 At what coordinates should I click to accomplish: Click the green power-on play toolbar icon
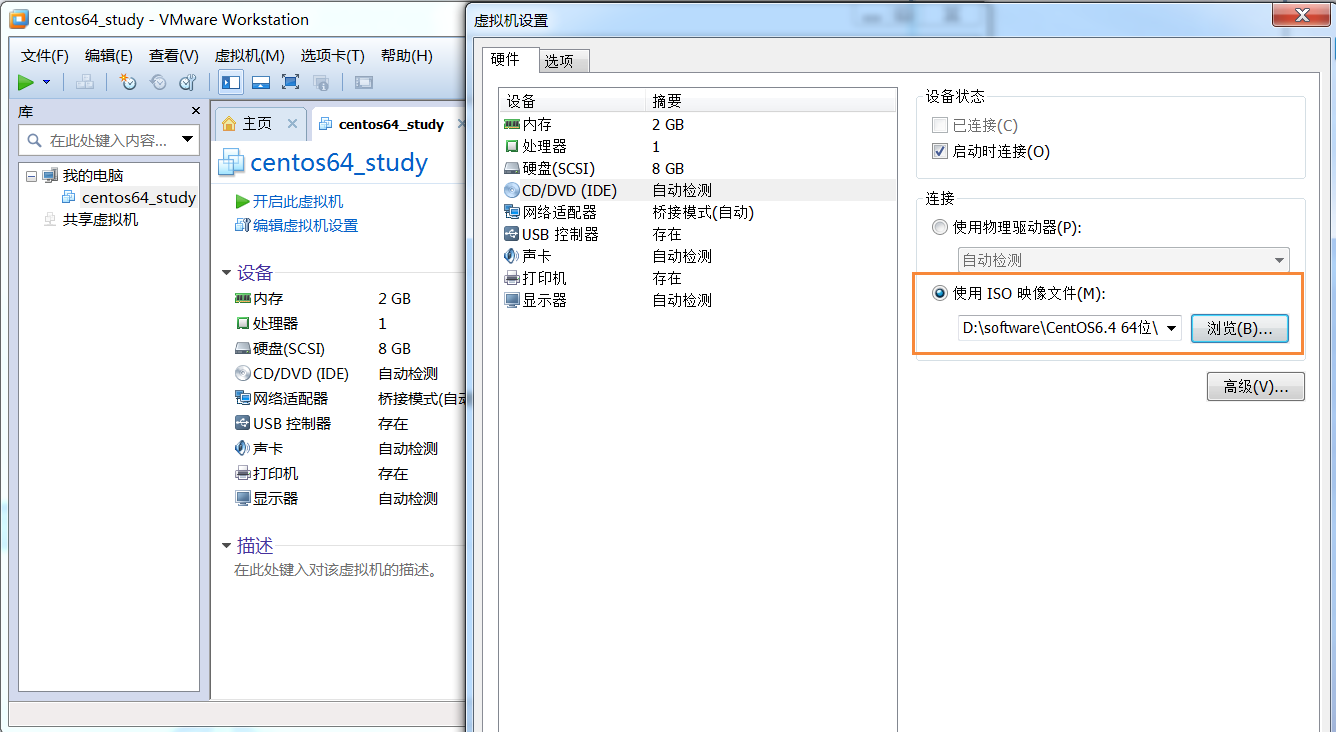coord(26,82)
